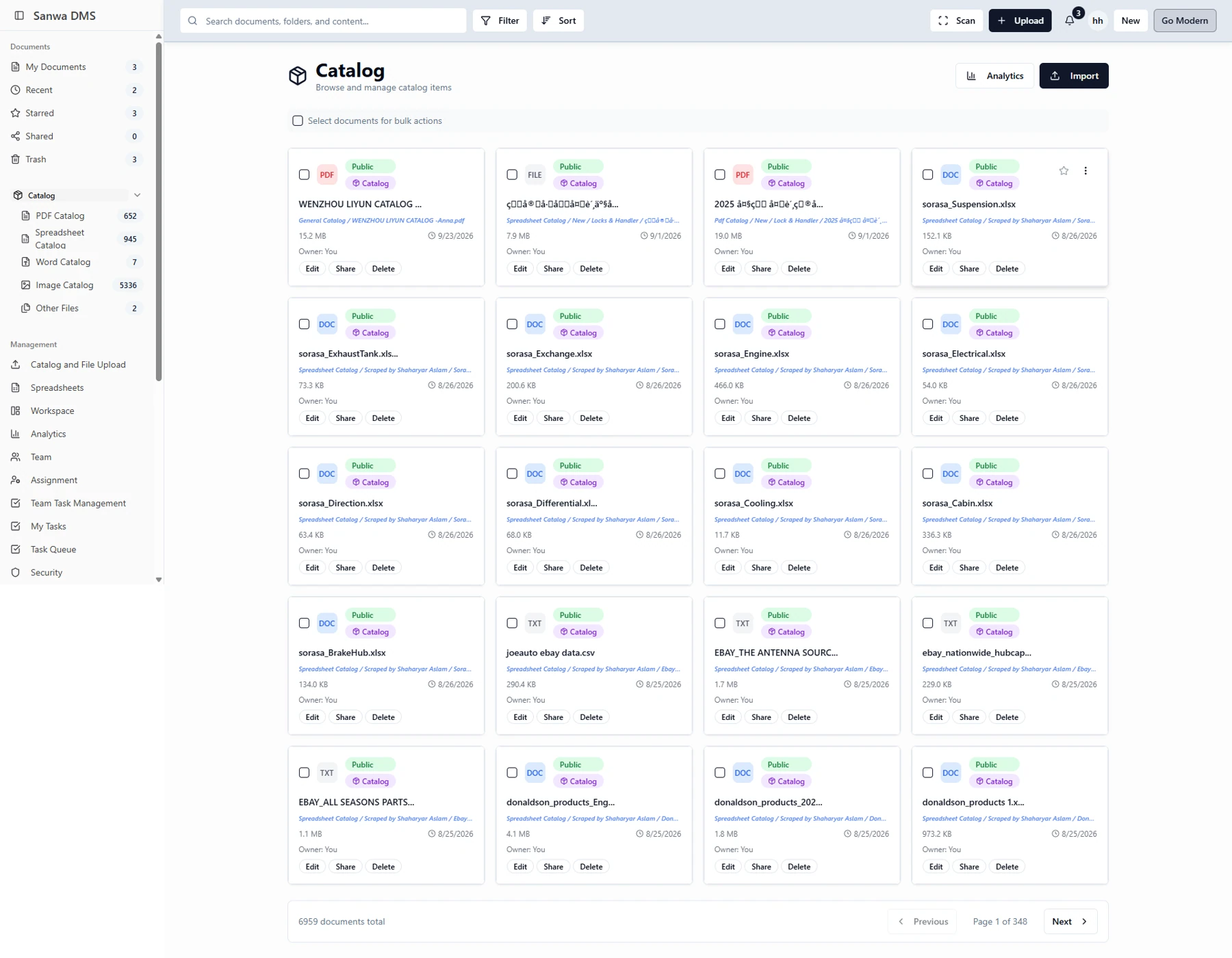Collapse the Catalog section chevron
The image size is (1232, 958).
coord(138,195)
